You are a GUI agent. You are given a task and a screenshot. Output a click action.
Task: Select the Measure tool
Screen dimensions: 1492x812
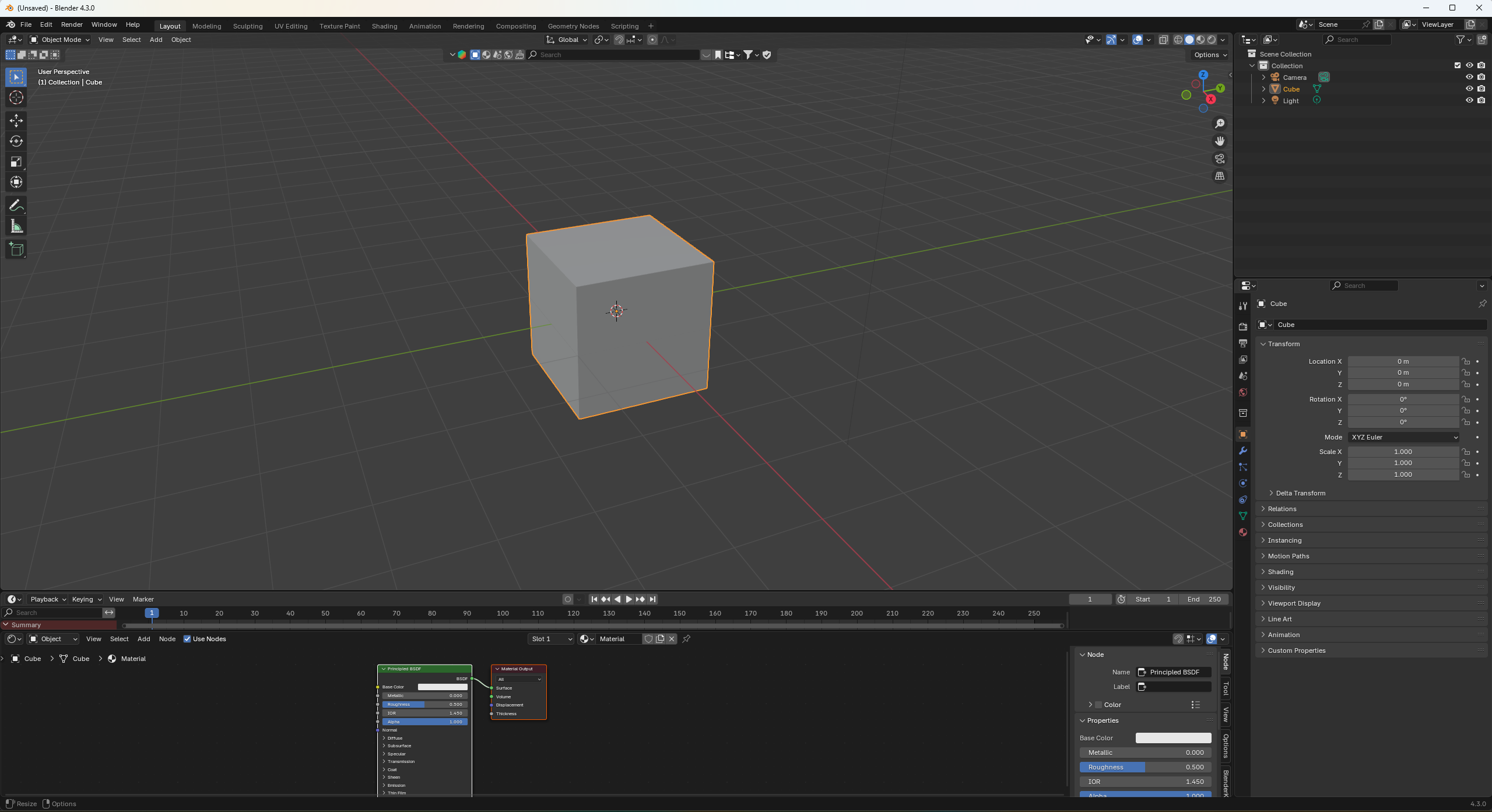(16, 227)
